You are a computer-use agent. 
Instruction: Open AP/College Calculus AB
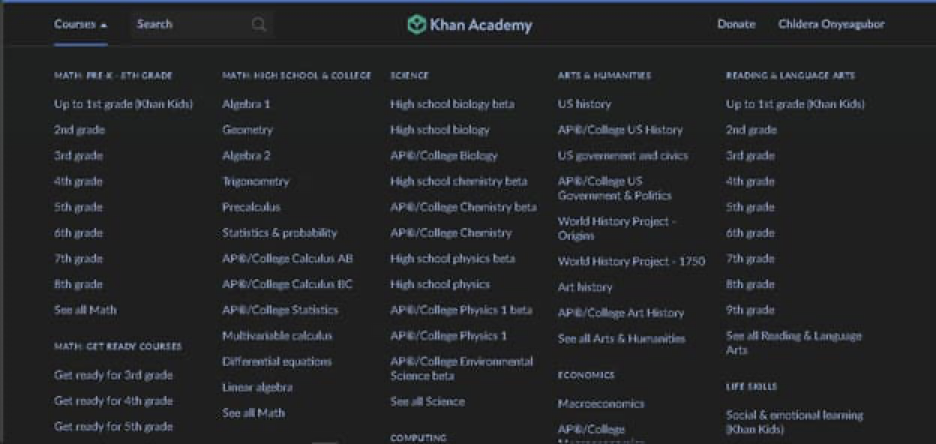pos(287,258)
